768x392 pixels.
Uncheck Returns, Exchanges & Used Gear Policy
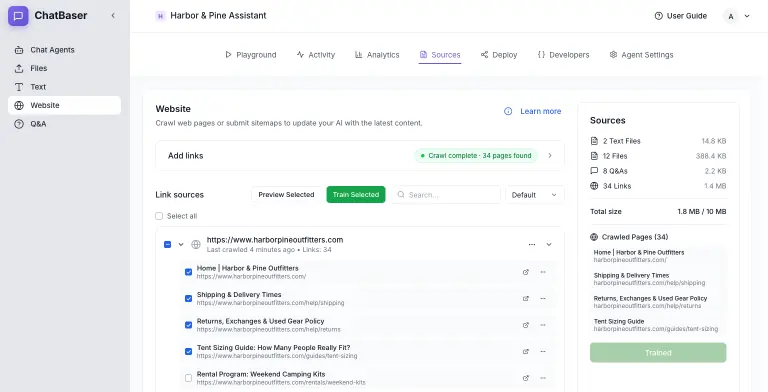189,325
